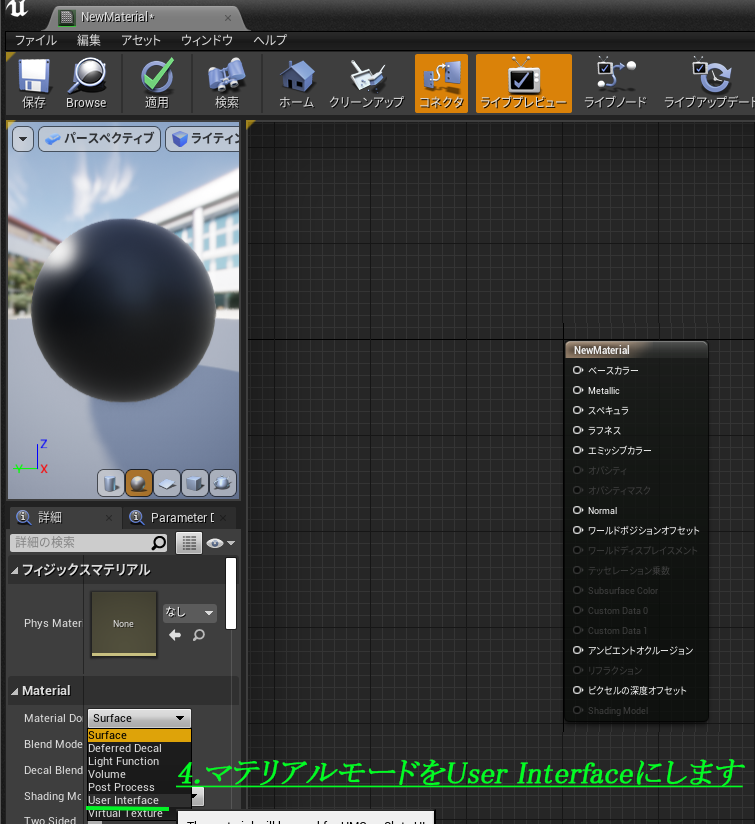Click Metallic input pin
Screen dimensions: 755x824
(x=578, y=390)
